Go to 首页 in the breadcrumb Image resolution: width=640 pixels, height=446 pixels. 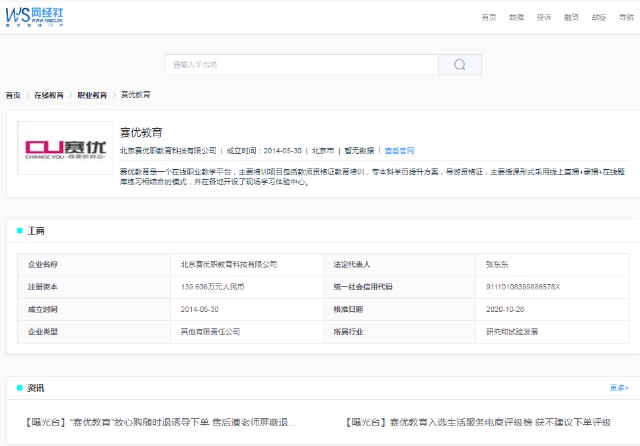click(x=13, y=95)
